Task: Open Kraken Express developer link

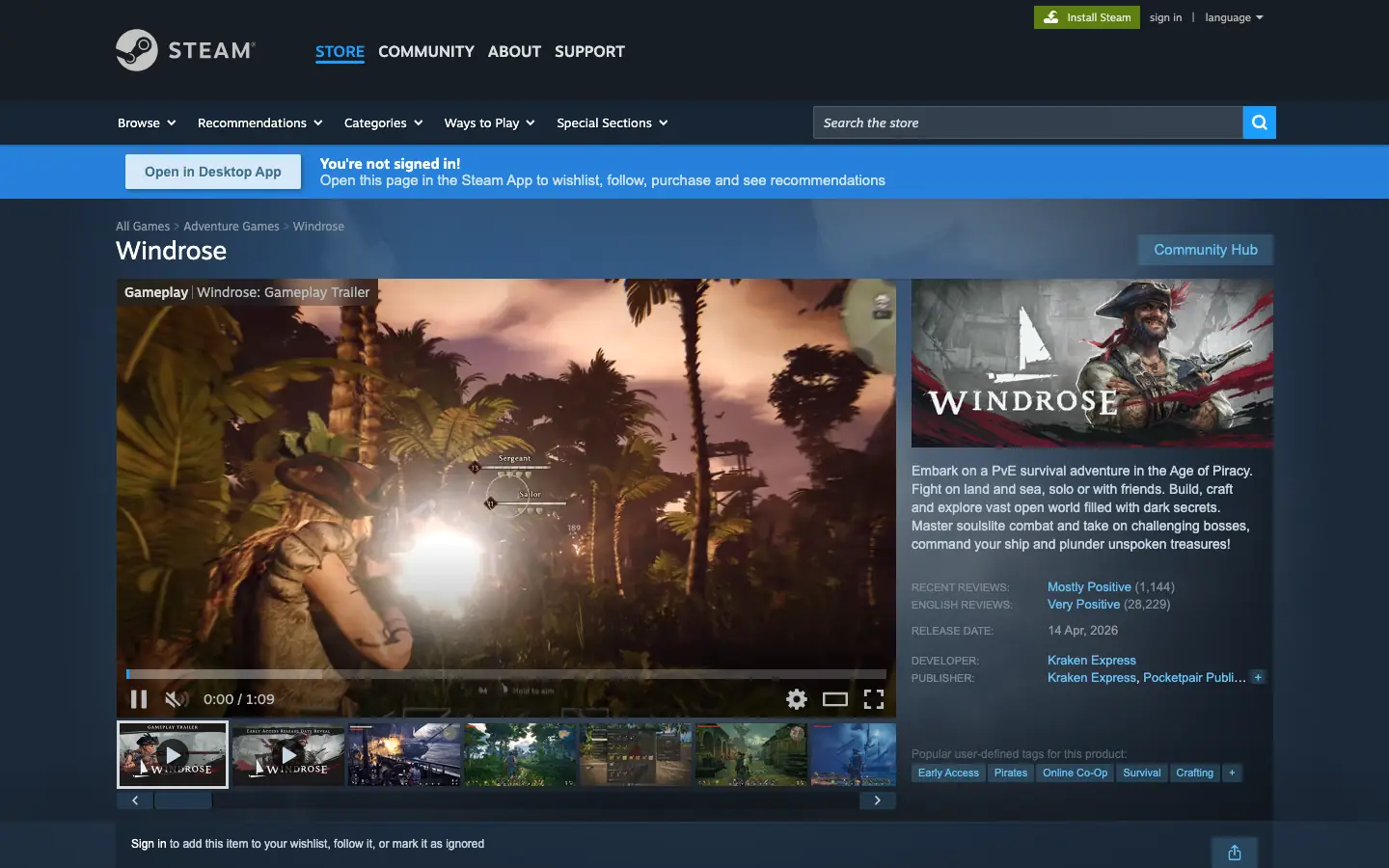Action: point(1092,660)
